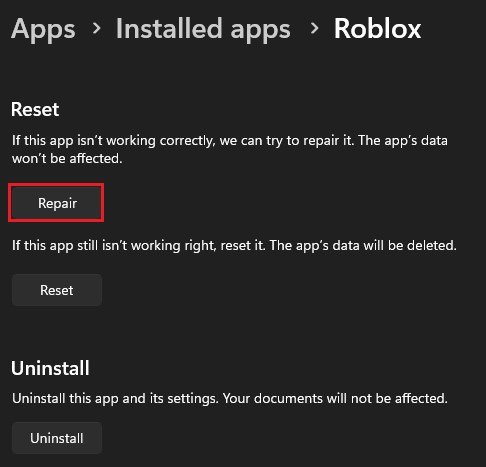Click the Reset button
The height and width of the screenshot is (467, 486).
click(57, 290)
